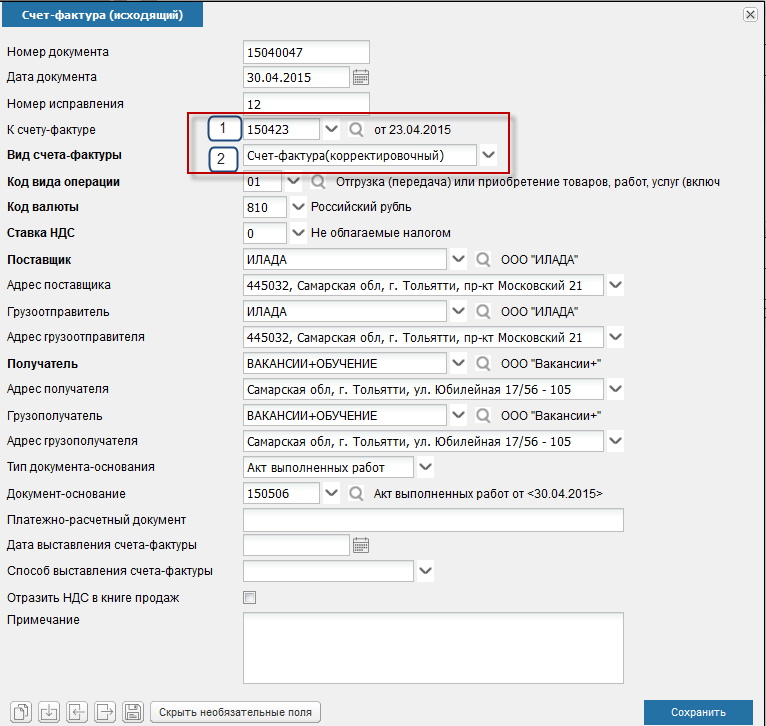Screen dimensions: 766x726
Task: Click text 'Российский рубль'
Action: click(361, 207)
